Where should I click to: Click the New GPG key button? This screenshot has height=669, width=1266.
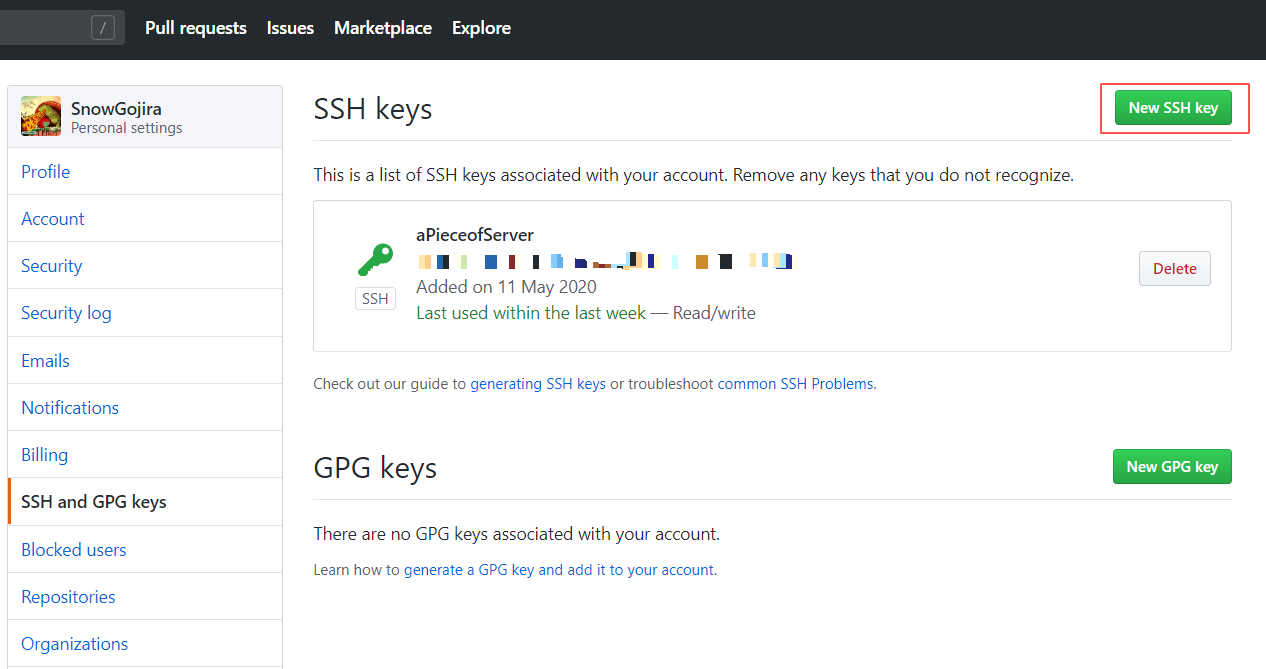click(x=1172, y=466)
